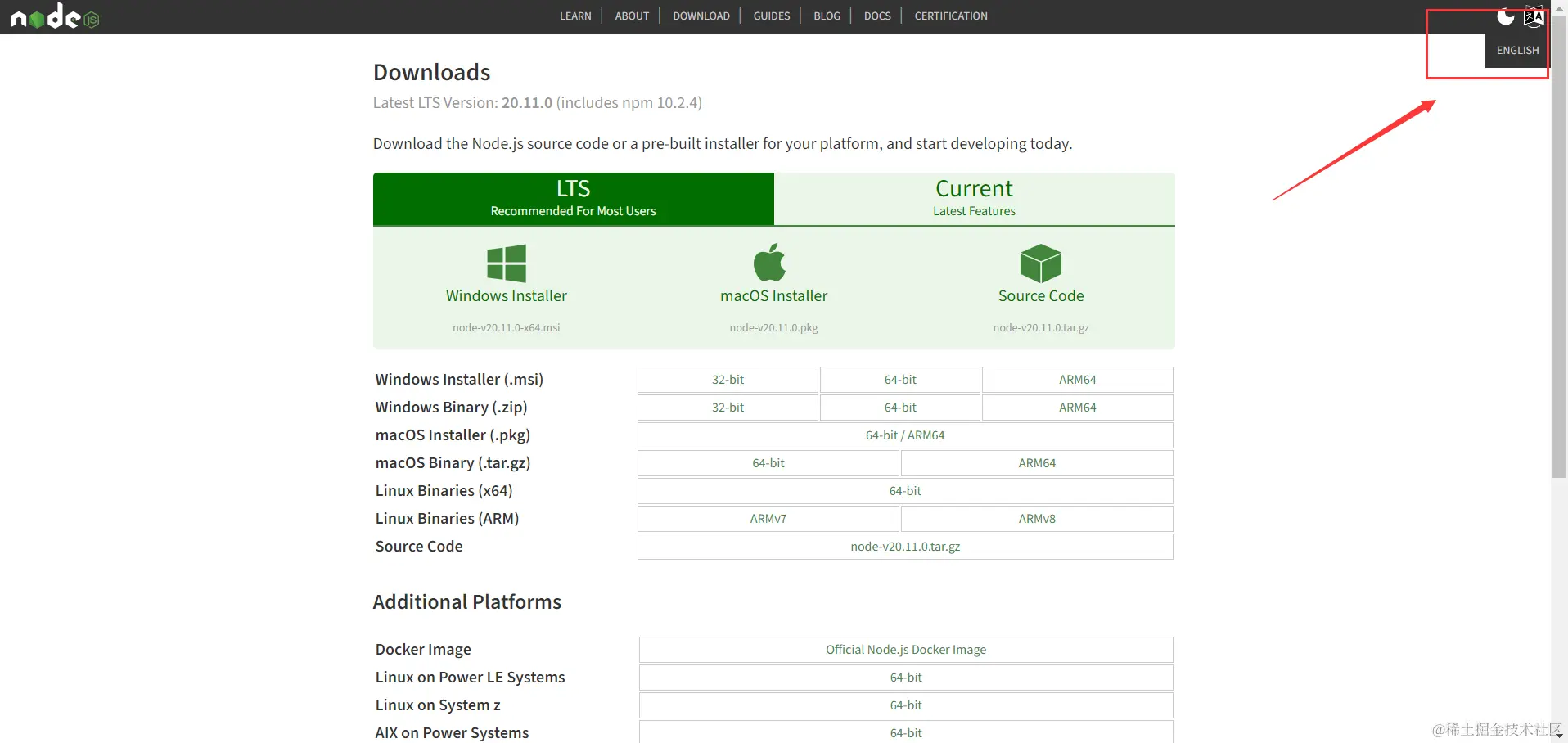1568x743 pixels.
Task: Download node-v20.11.0-x64.msi file link
Action: pos(507,328)
